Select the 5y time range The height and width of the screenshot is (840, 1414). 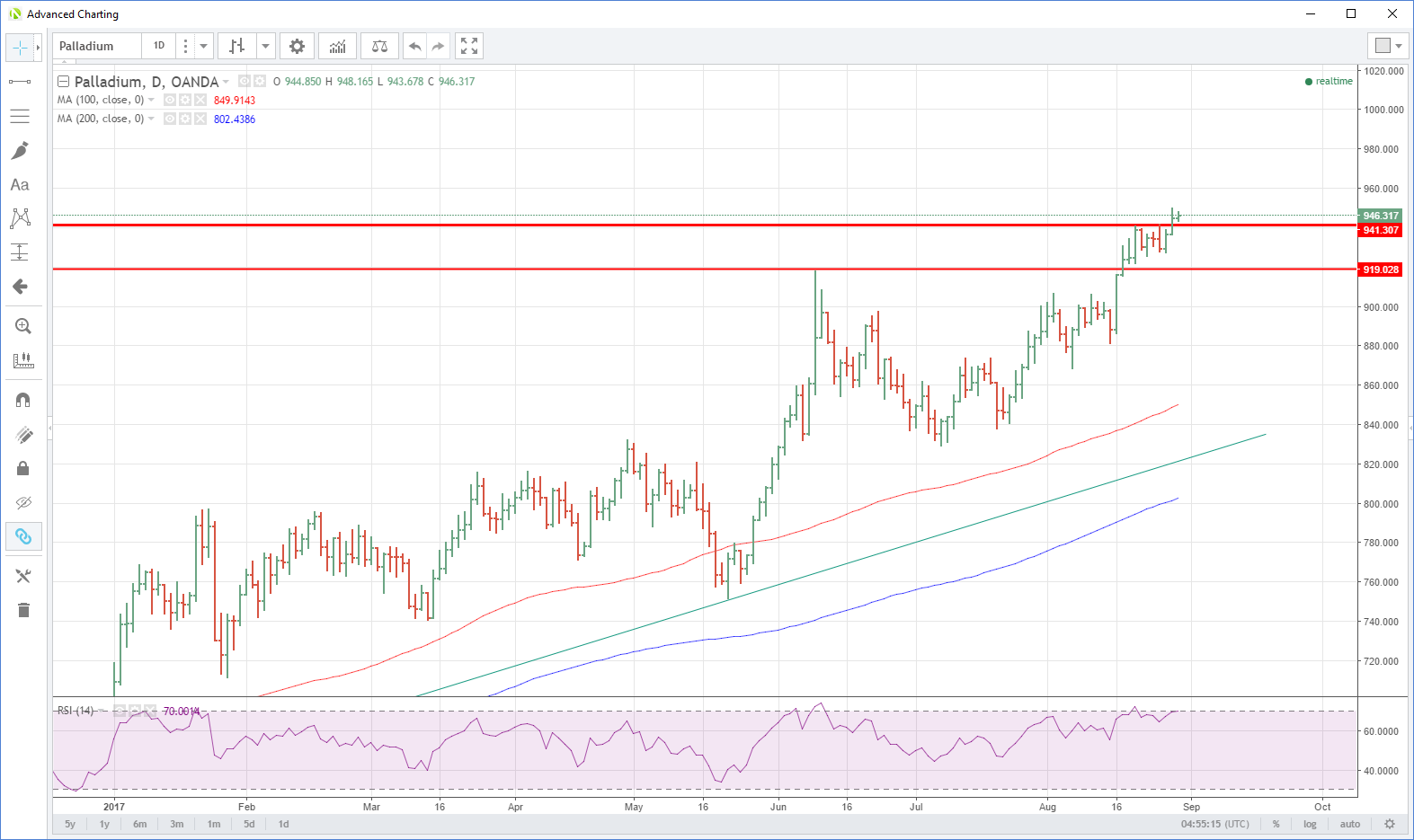coord(70,824)
